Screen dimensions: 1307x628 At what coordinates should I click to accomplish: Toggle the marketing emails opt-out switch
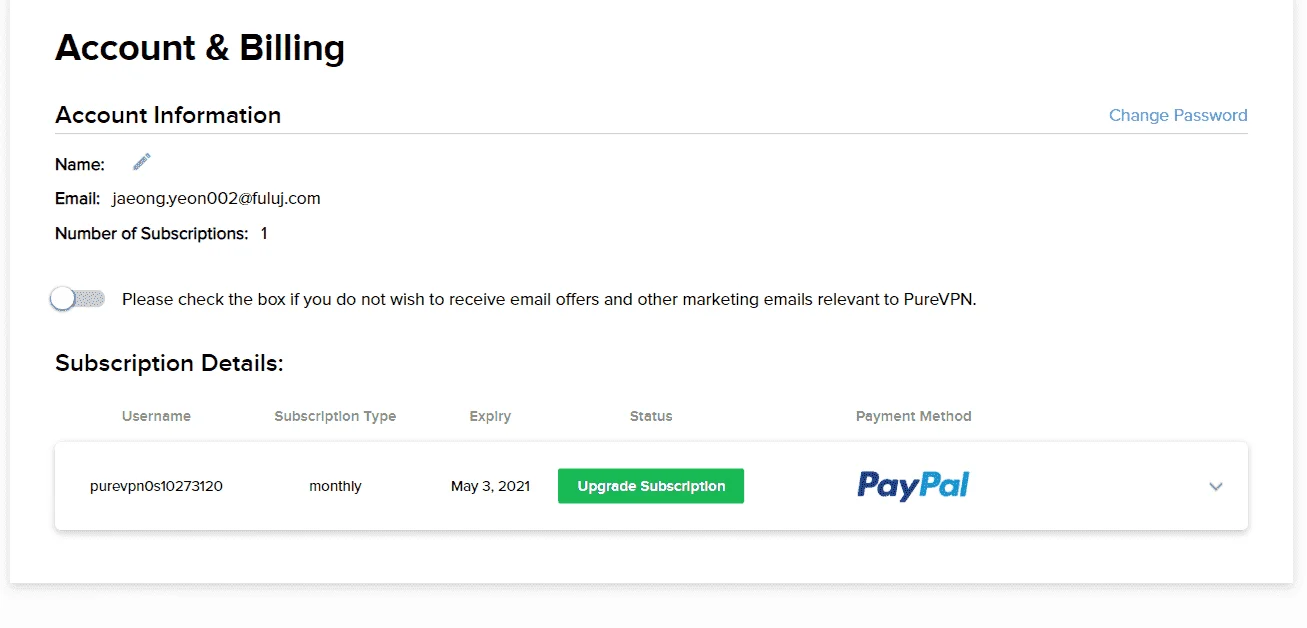[x=78, y=299]
